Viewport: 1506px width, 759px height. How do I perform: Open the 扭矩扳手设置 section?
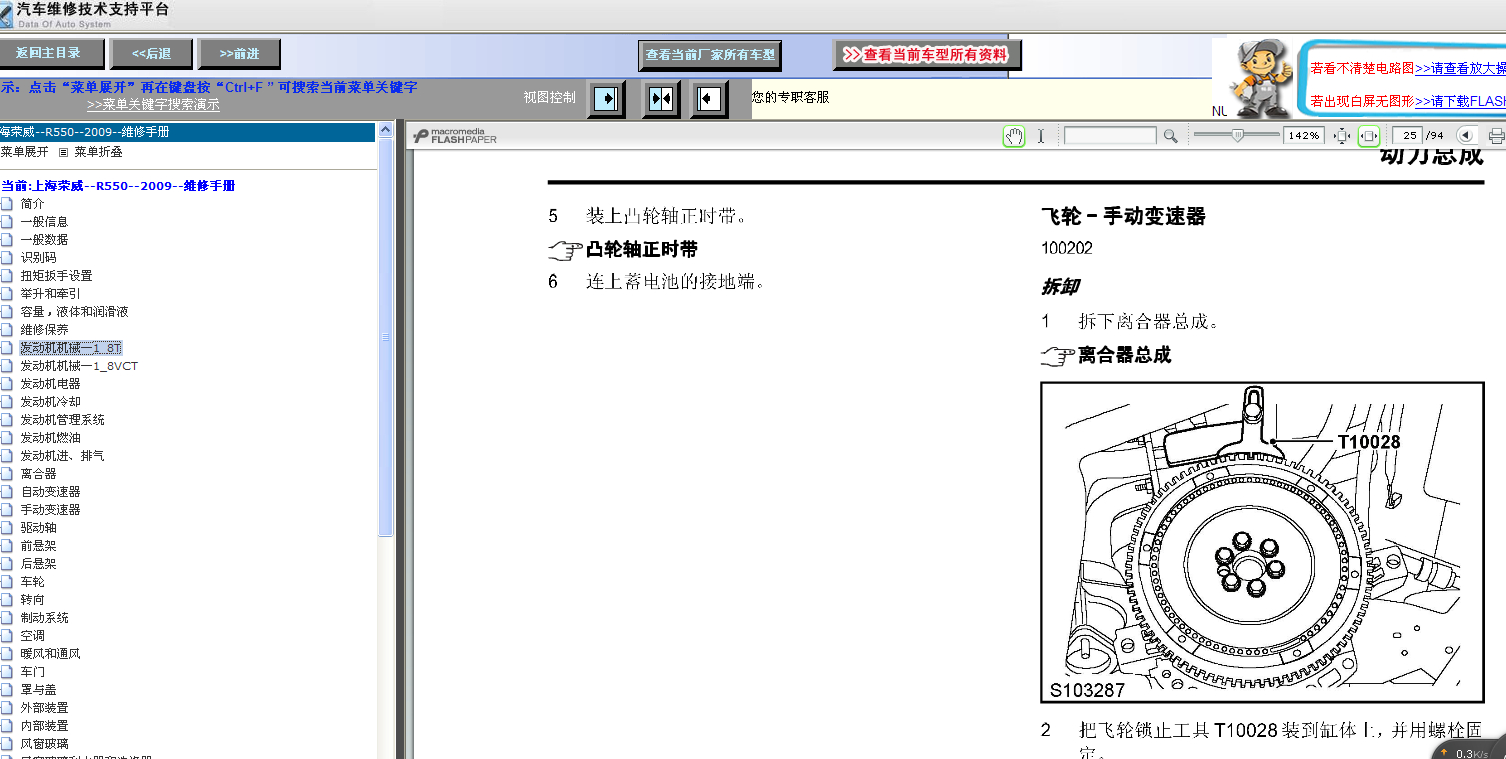[56, 276]
